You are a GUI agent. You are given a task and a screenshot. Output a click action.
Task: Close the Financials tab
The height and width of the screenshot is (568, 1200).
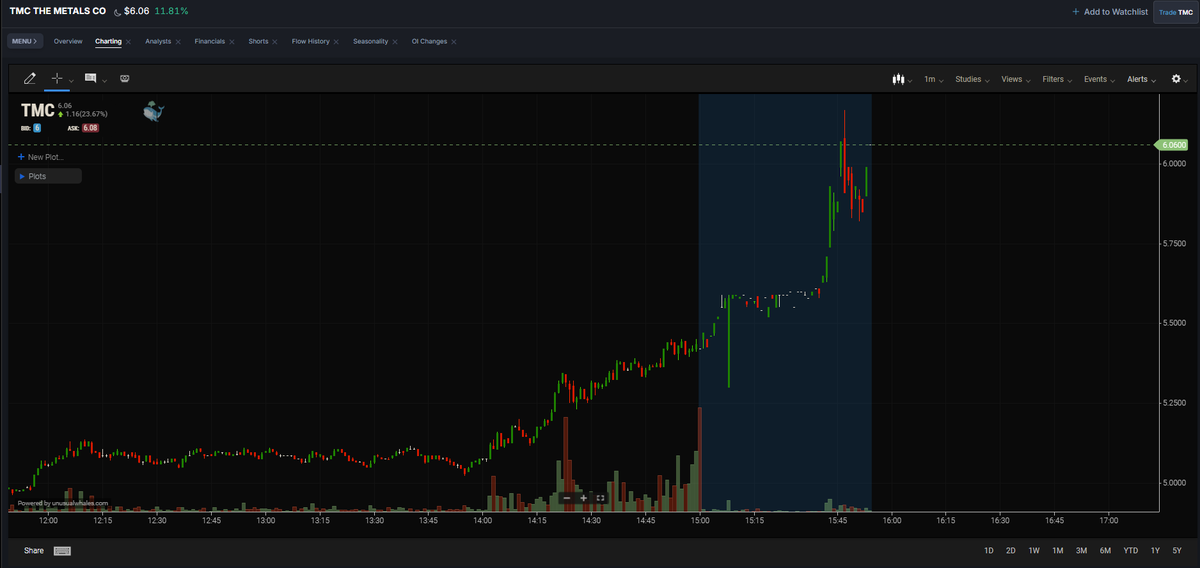pyautogui.click(x=232, y=42)
